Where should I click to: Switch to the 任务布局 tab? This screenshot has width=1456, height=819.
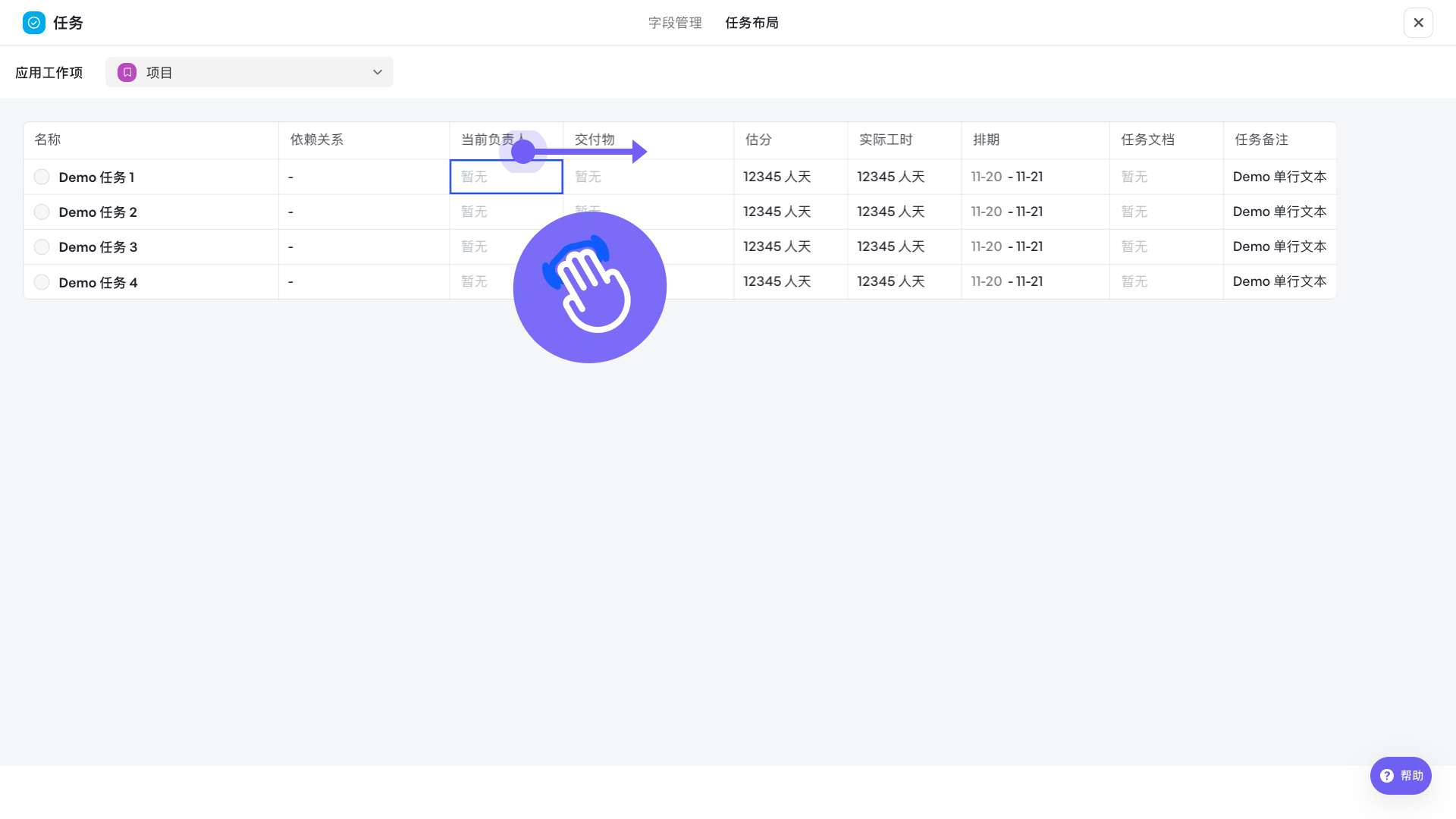(752, 23)
